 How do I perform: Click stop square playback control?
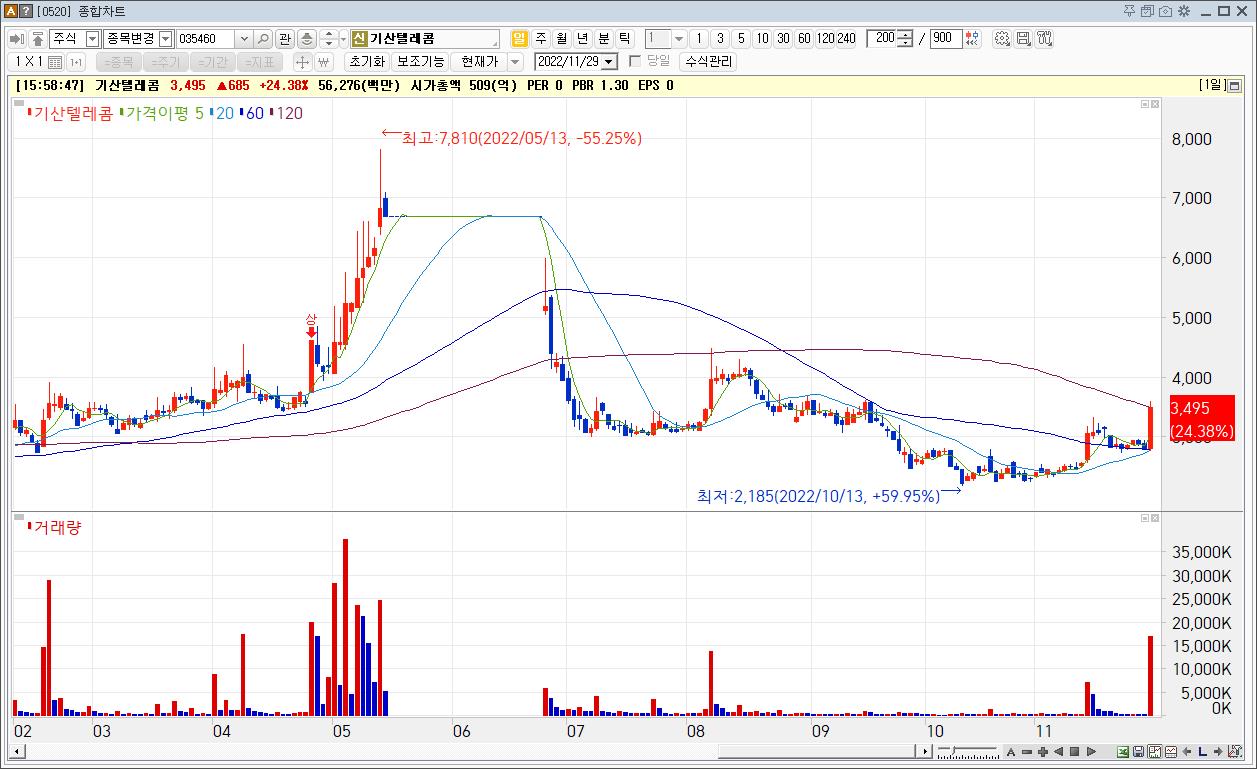[1075, 752]
